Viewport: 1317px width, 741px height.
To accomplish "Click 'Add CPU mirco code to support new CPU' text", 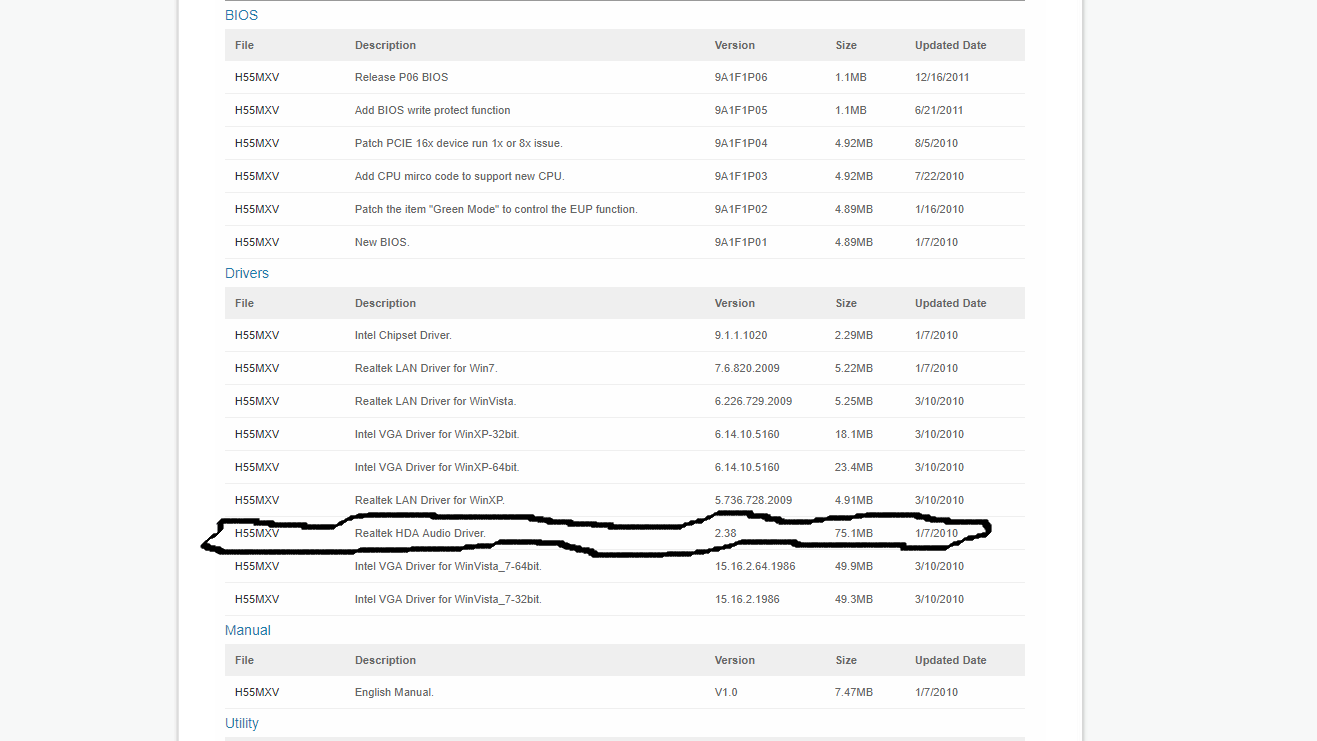I will click(x=460, y=176).
